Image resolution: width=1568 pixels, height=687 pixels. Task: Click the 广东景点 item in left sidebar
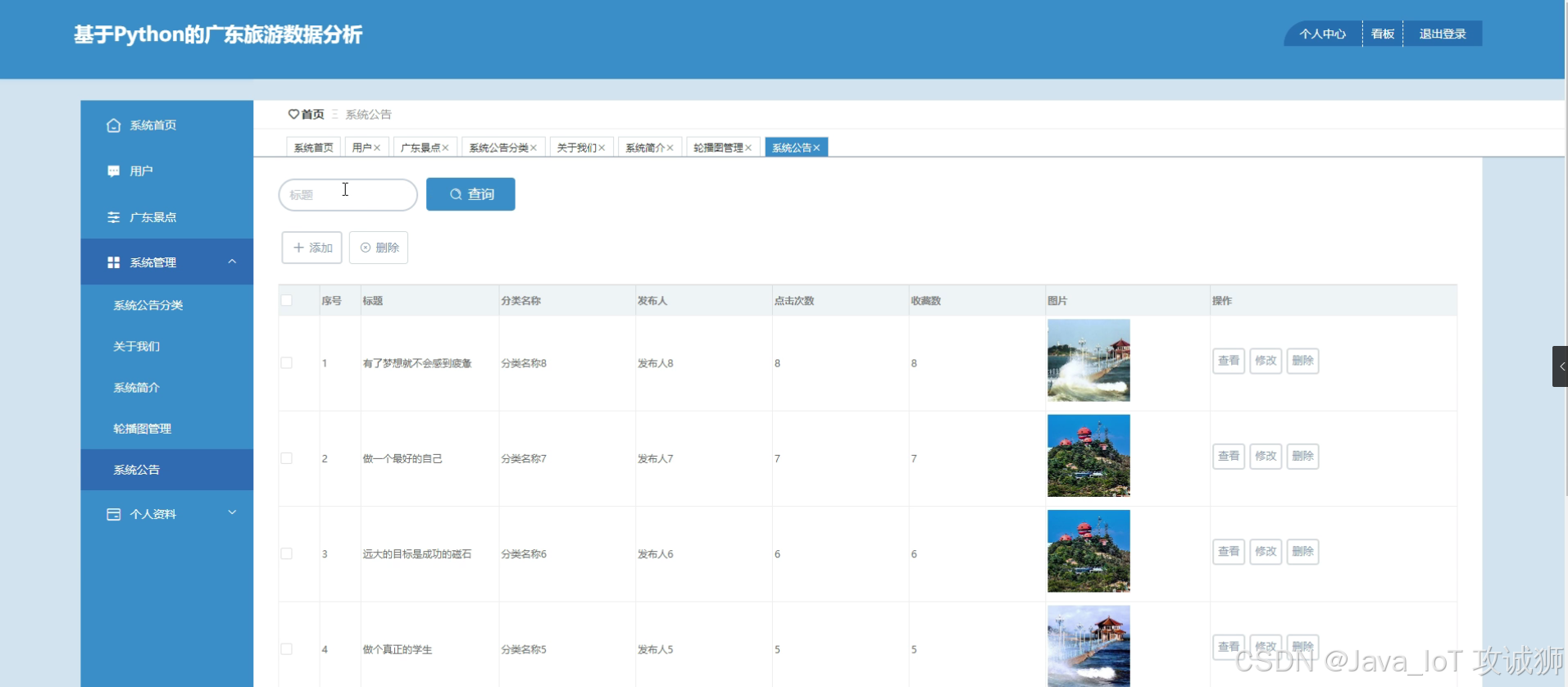click(167, 217)
